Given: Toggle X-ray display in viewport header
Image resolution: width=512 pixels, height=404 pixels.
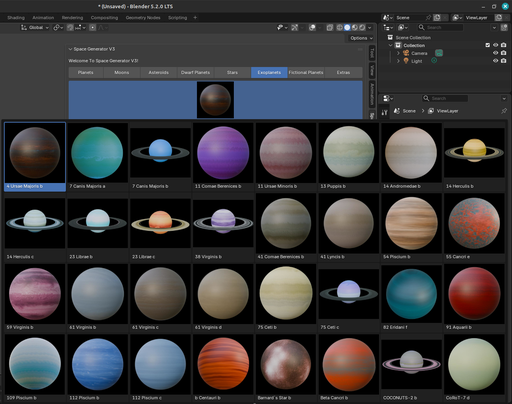Looking at the screenshot, I should (330, 28).
